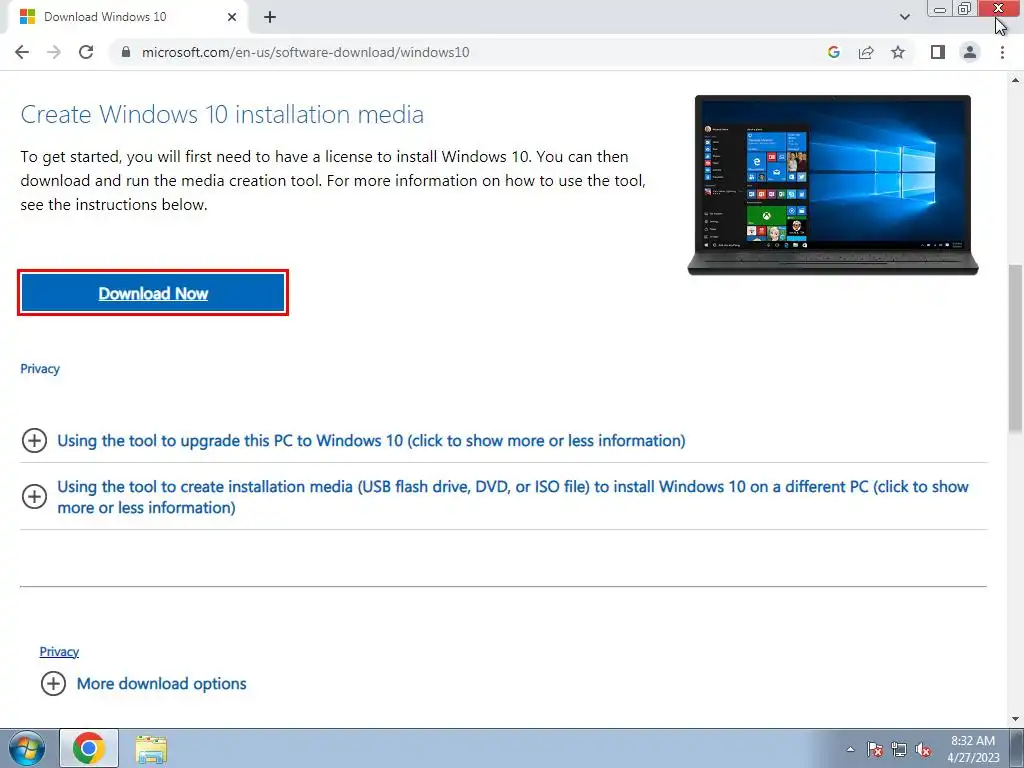Click the scrollbar up arrow
Viewport: 1024px width, 768px height.
[1016, 80]
